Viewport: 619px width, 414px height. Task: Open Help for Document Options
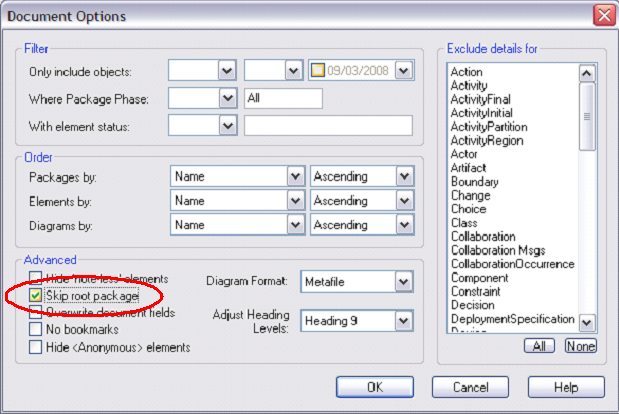(567, 387)
